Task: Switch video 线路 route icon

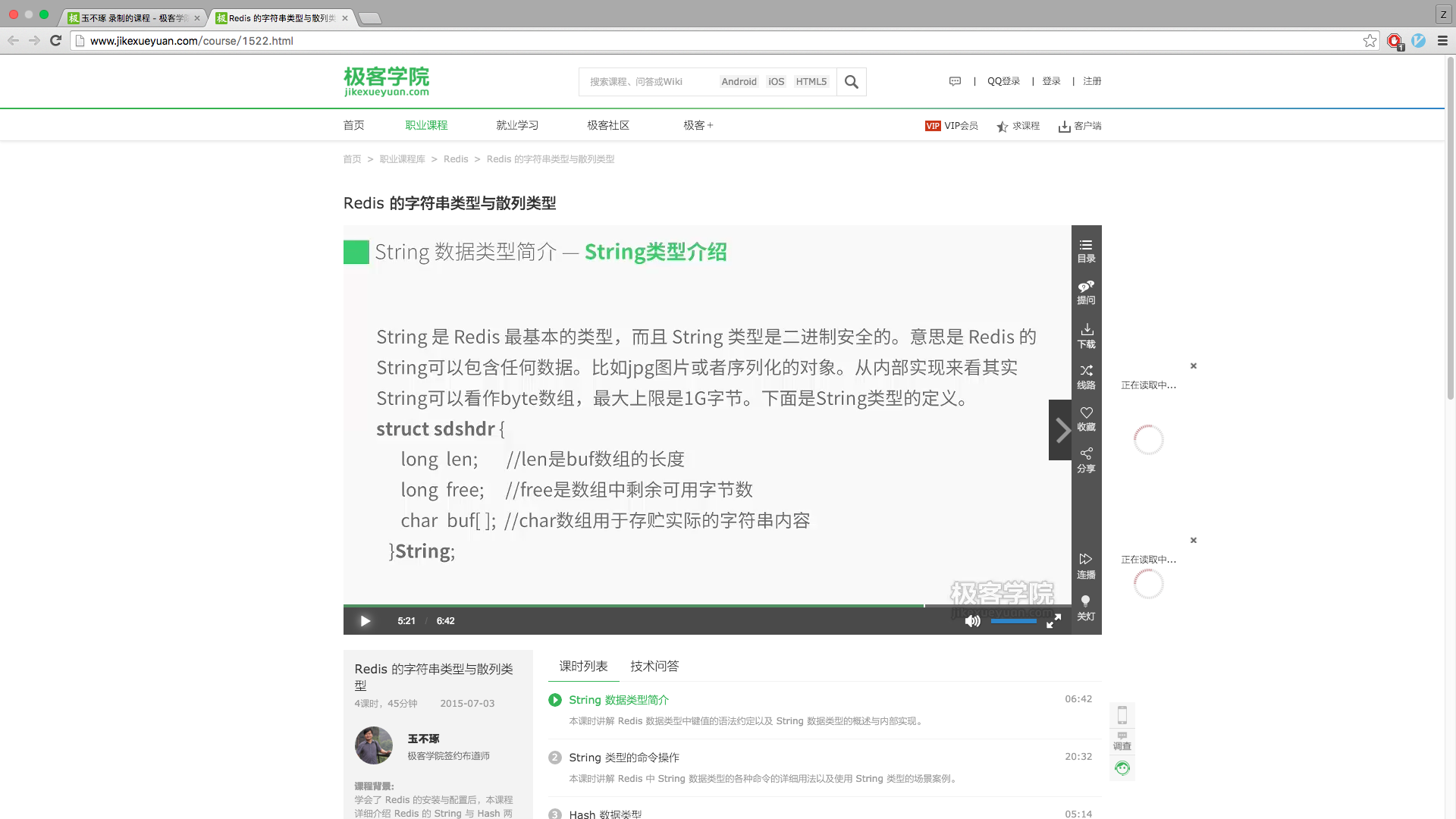Action: point(1086,376)
